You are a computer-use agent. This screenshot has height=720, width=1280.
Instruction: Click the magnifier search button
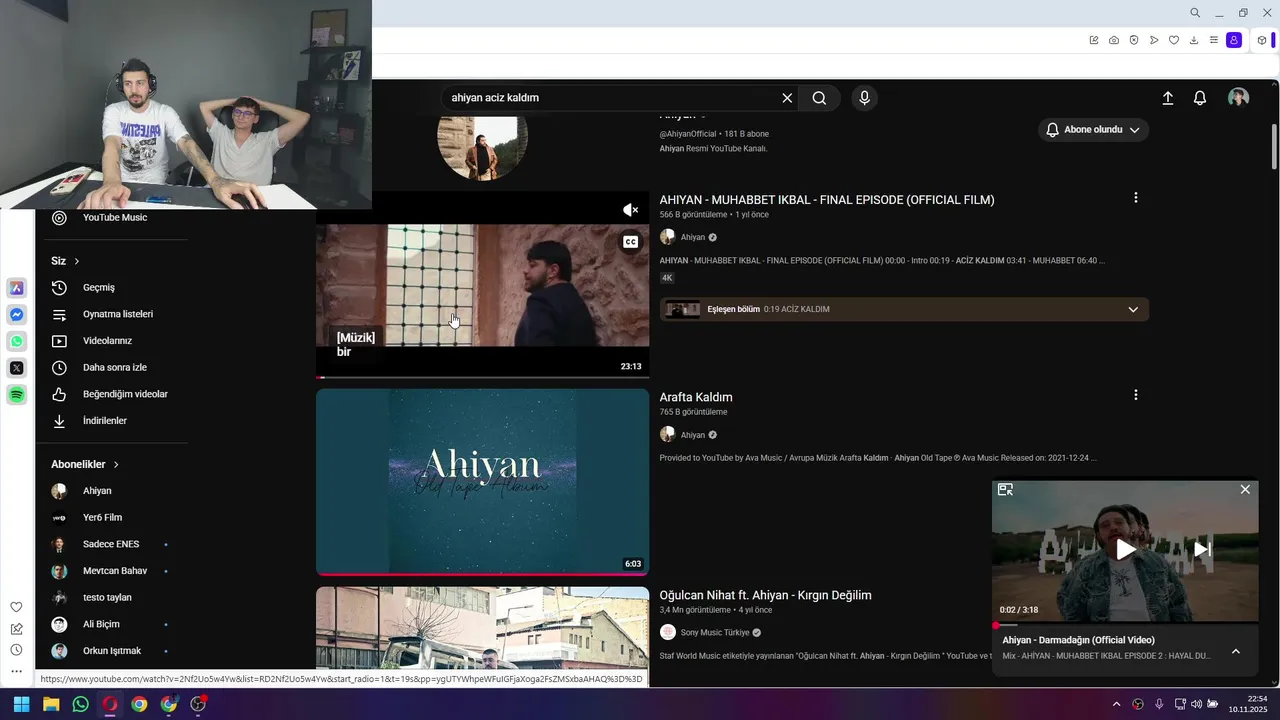(x=819, y=98)
